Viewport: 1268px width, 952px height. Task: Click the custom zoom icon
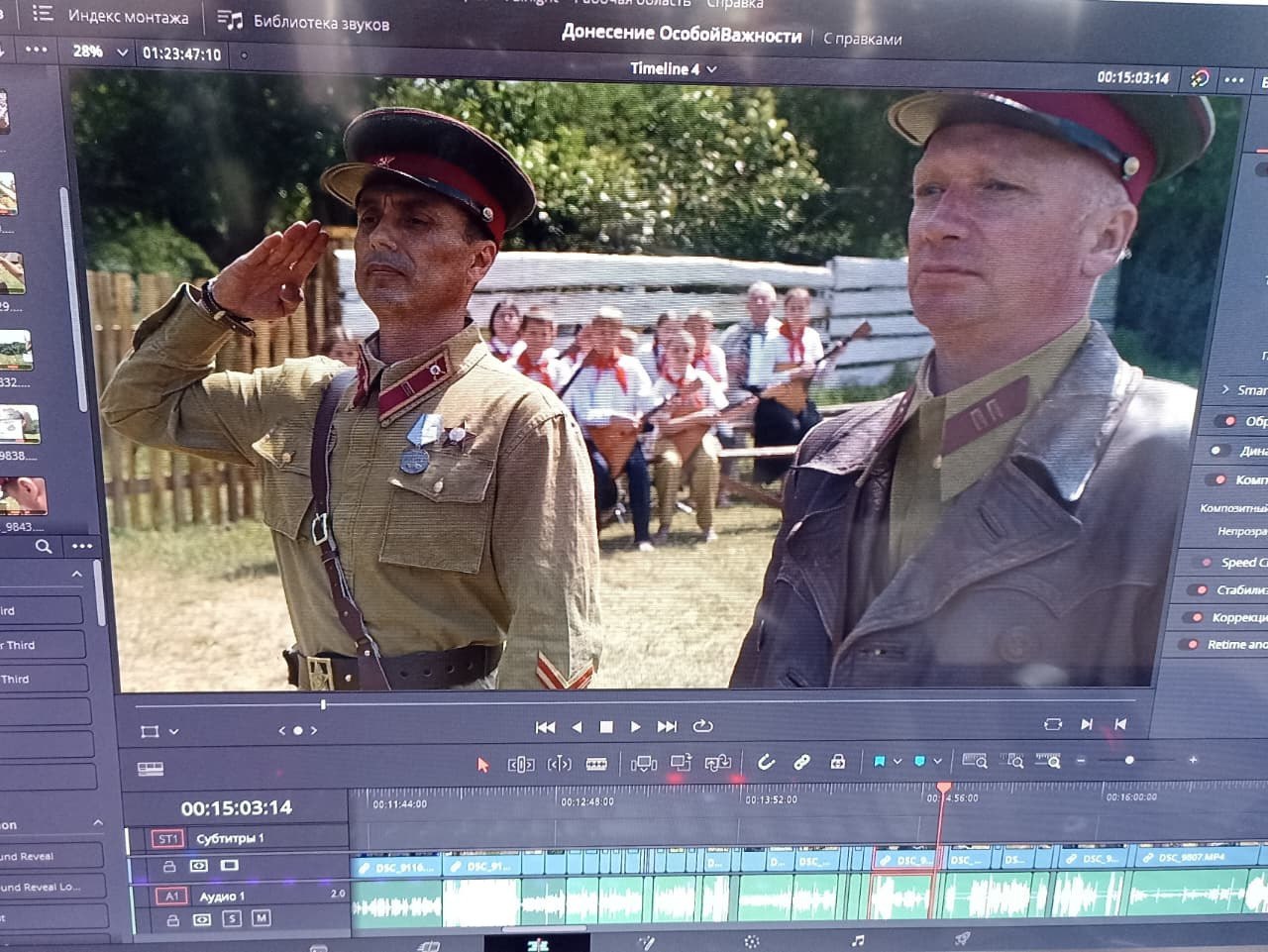(x=1048, y=761)
